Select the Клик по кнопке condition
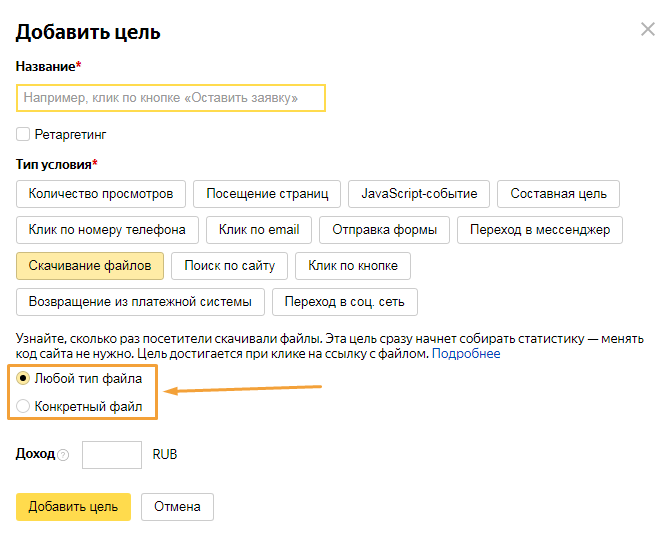Screen dimensions: 672x538 353,266
